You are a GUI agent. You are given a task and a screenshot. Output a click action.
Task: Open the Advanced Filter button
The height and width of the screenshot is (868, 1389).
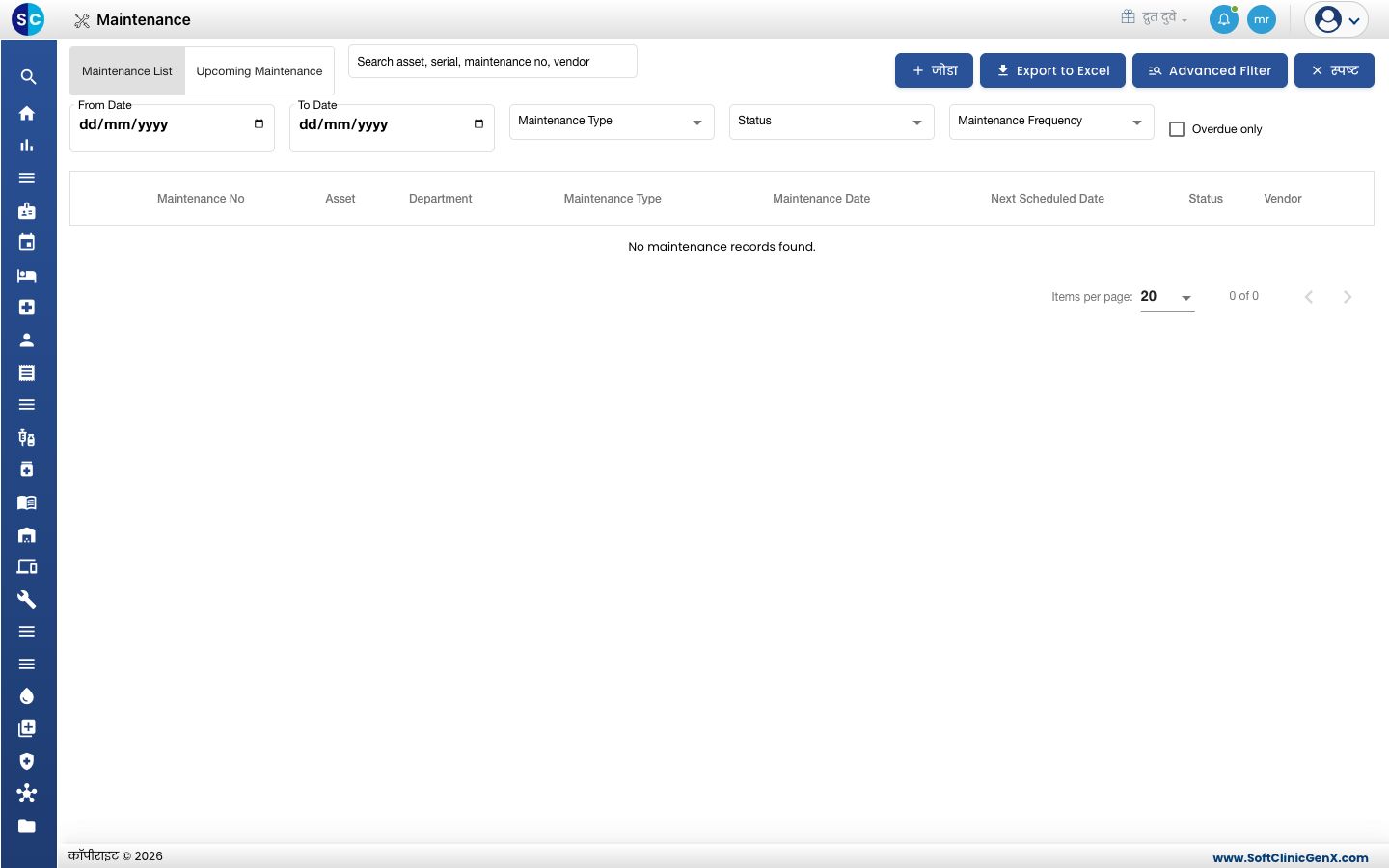tap(1210, 70)
